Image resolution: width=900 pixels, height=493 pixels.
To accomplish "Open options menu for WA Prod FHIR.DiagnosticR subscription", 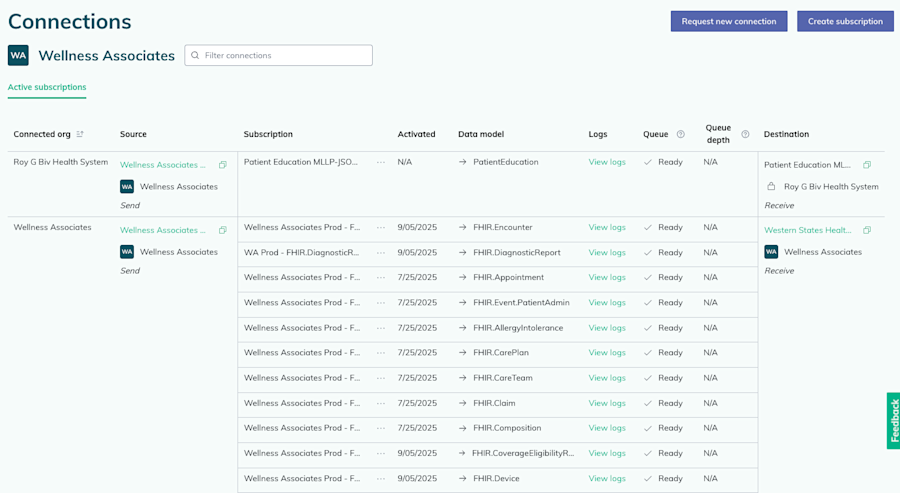I will [381, 253].
